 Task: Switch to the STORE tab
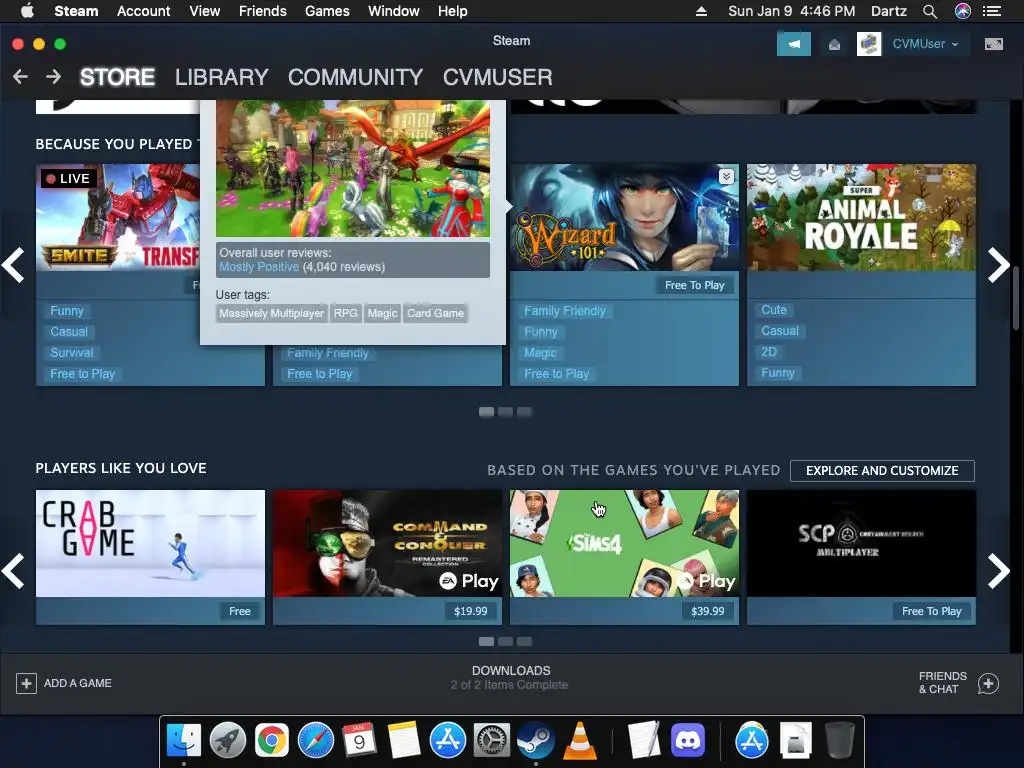[118, 77]
